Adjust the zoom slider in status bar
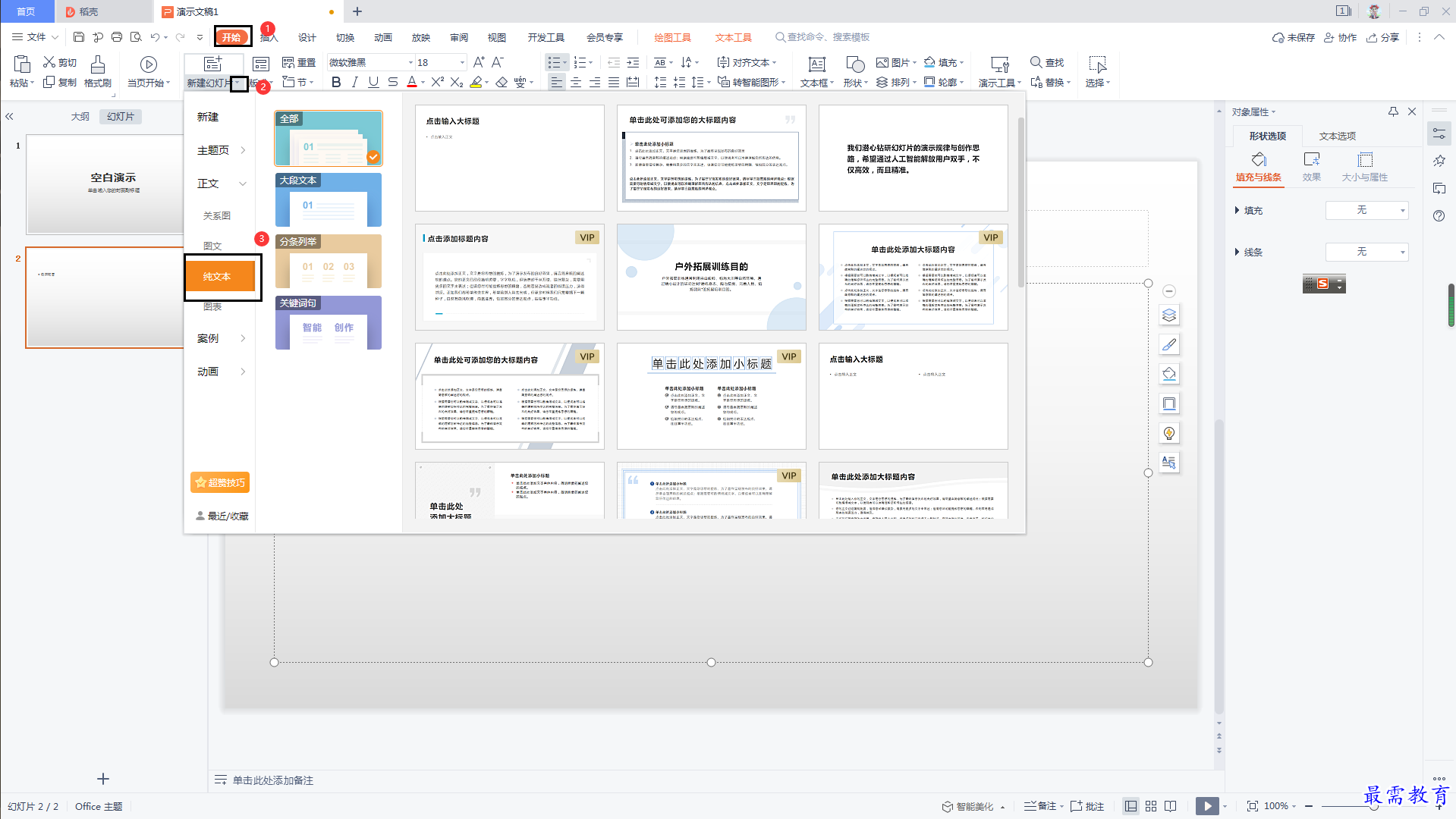 (1373, 806)
